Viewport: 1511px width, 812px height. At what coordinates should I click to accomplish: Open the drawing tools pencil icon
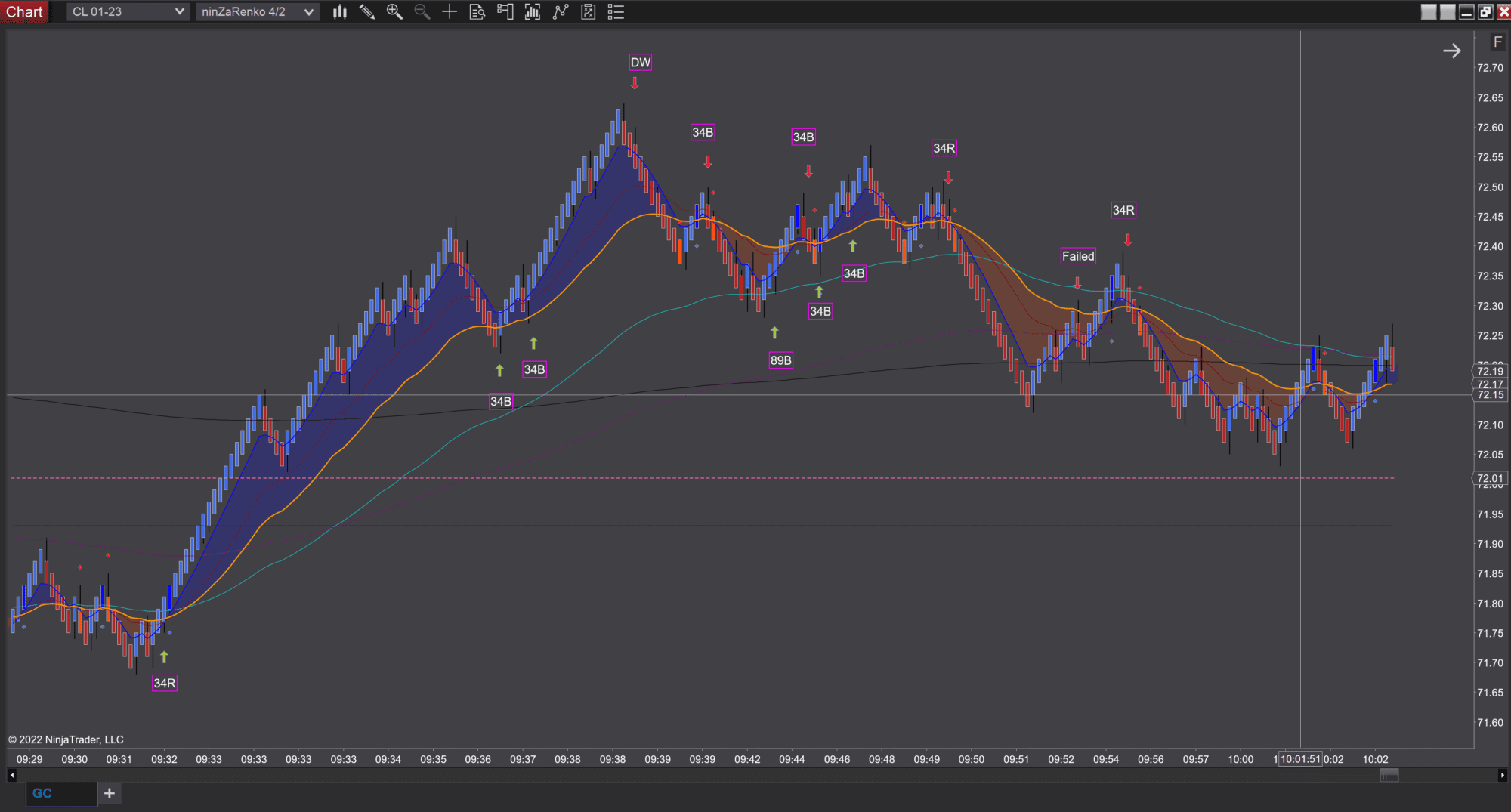click(x=367, y=11)
